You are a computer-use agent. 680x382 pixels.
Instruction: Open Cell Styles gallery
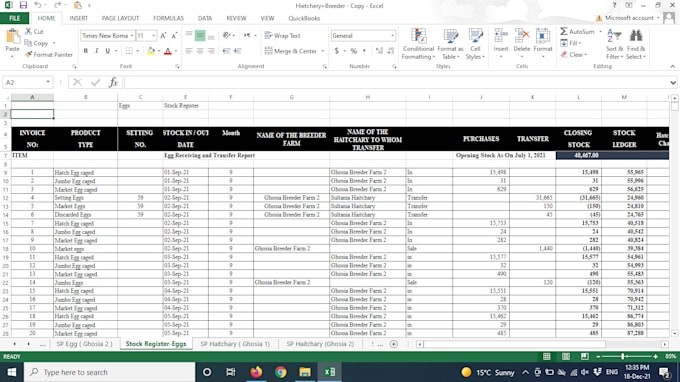[x=475, y=44]
